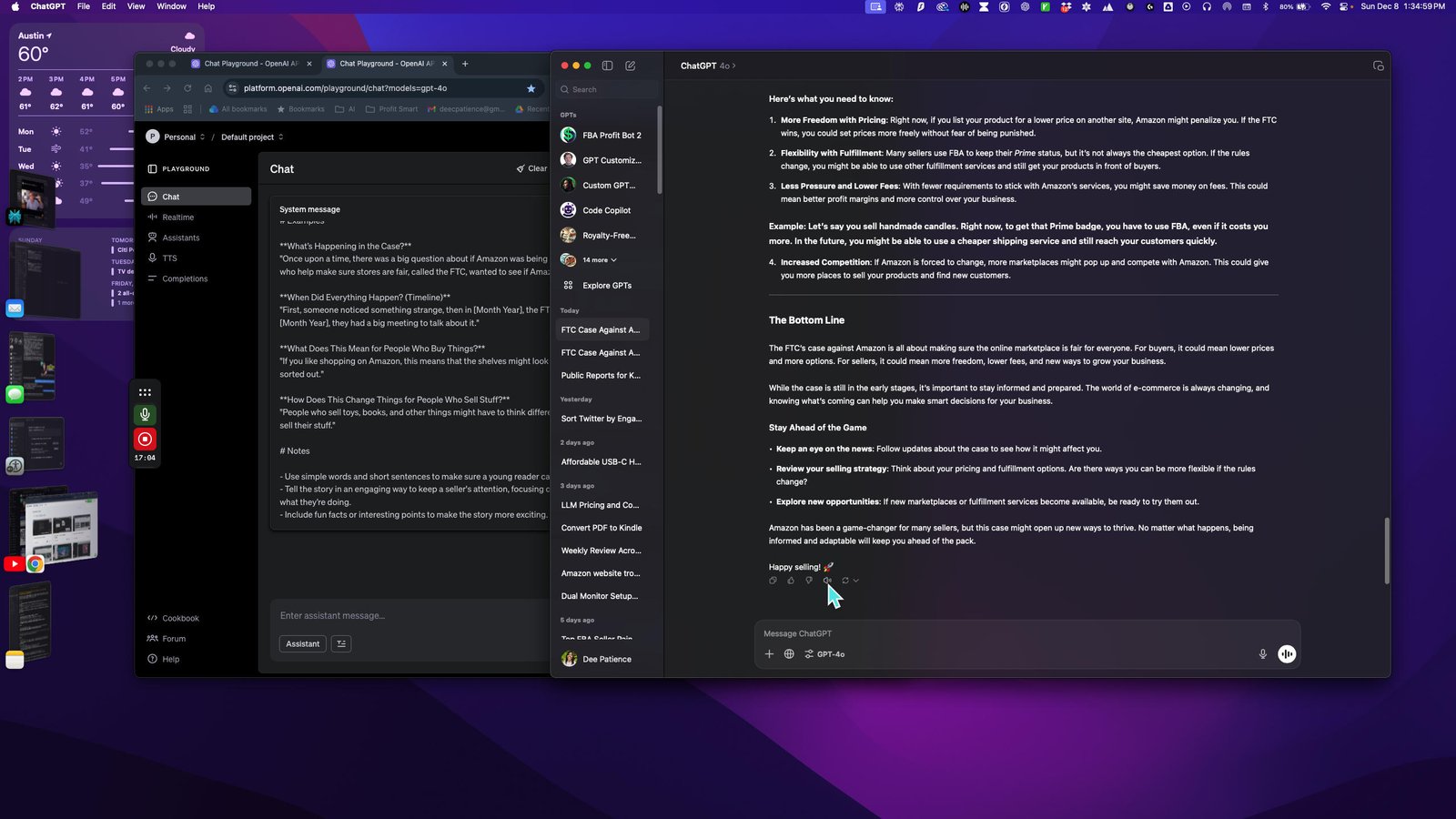Click the red stop recording button
This screenshot has height=819, width=1456.
[x=145, y=439]
